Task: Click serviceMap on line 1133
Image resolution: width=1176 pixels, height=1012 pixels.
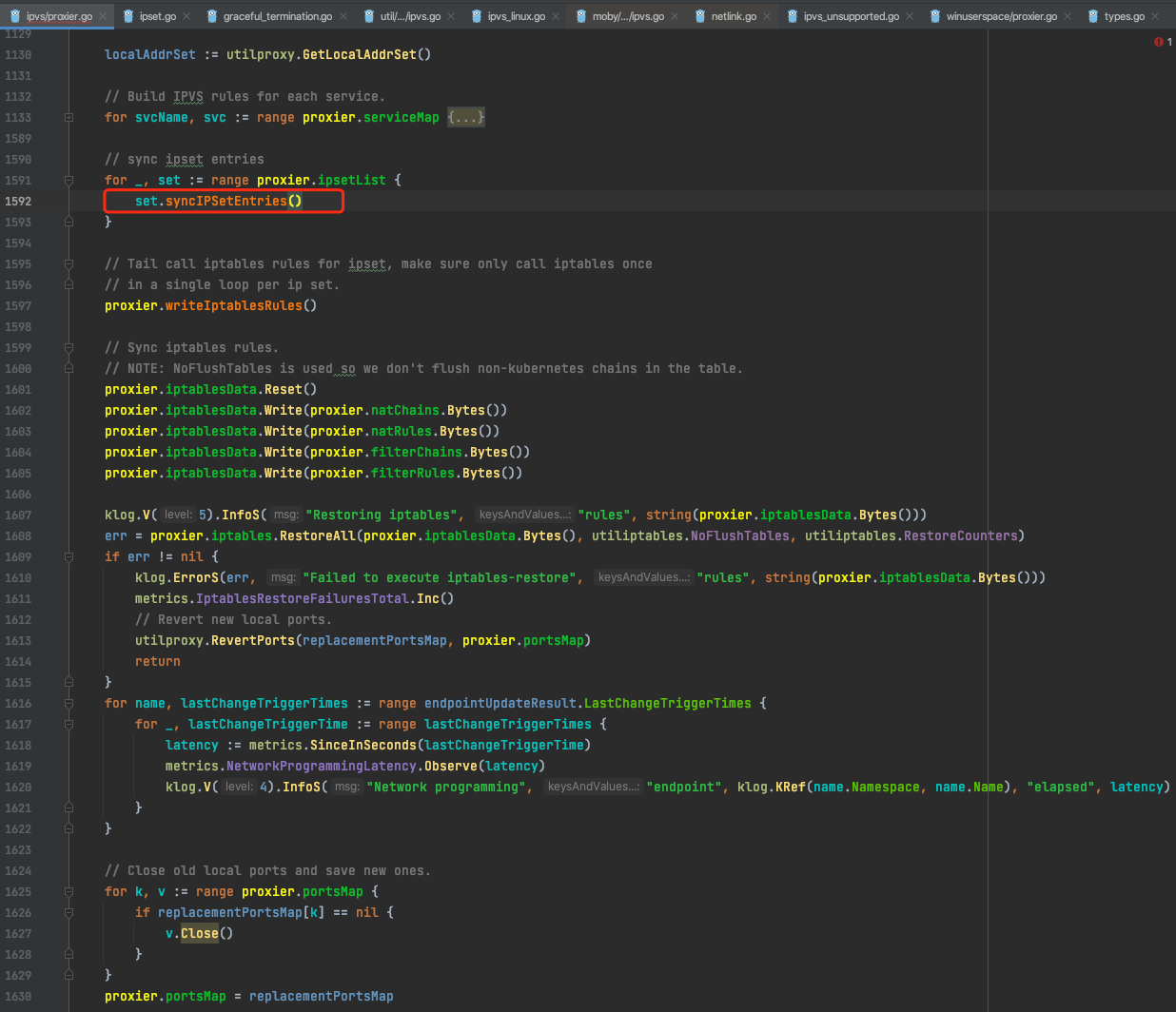Action: [402, 118]
